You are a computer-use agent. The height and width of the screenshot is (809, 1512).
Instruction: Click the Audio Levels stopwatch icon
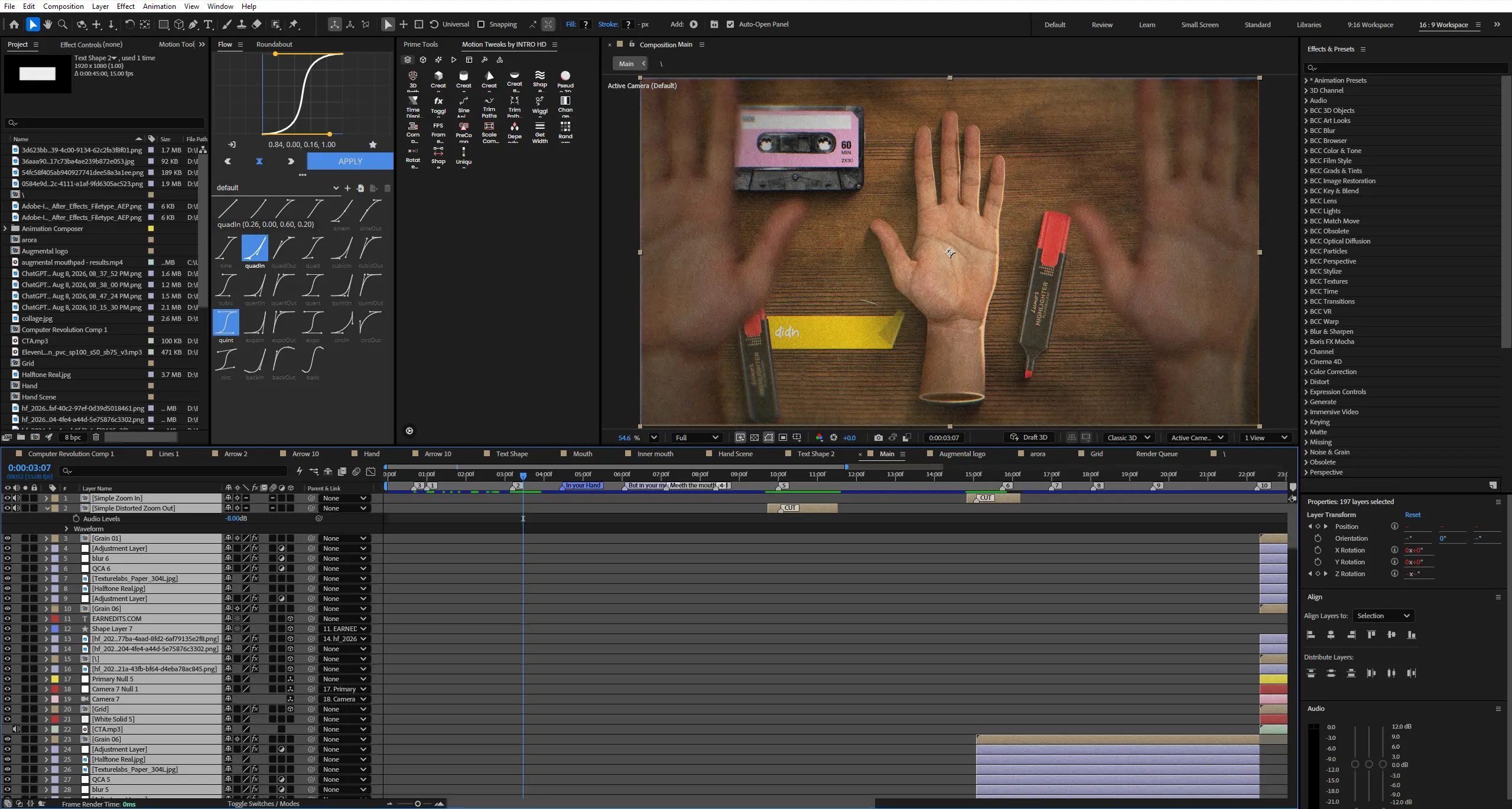pyautogui.click(x=76, y=518)
